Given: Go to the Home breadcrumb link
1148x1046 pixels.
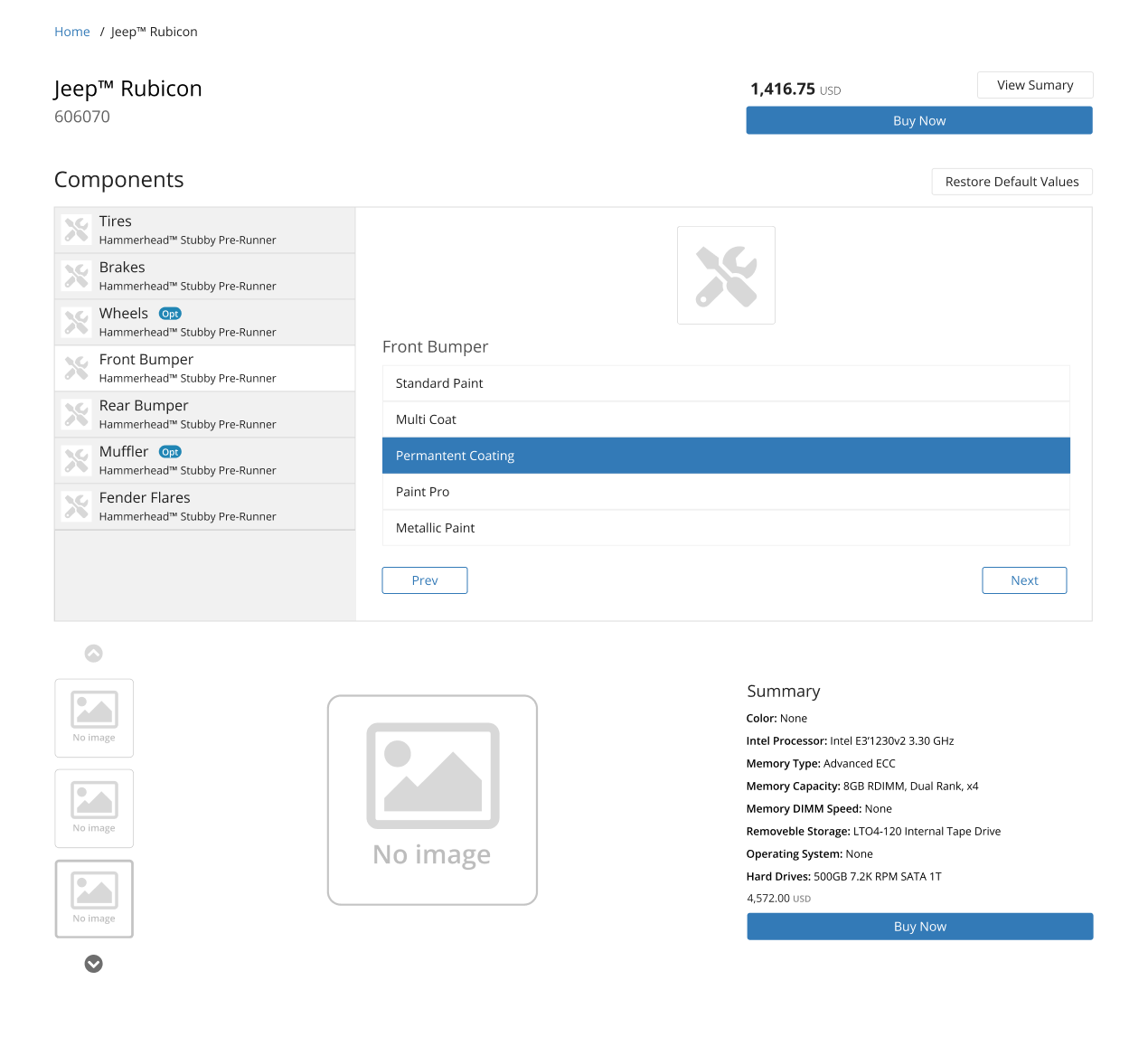Looking at the screenshot, I should tap(72, 32).
